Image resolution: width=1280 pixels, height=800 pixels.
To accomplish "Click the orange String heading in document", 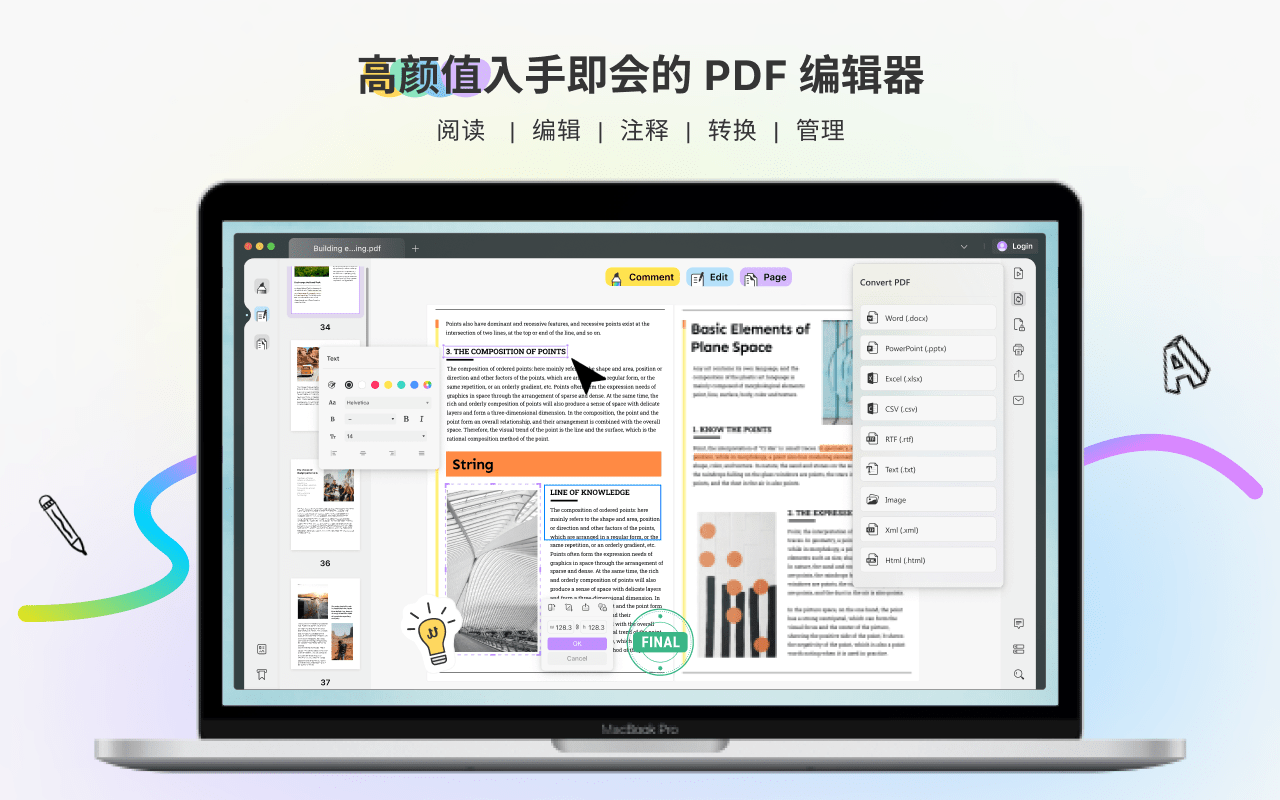I will 553,464.
